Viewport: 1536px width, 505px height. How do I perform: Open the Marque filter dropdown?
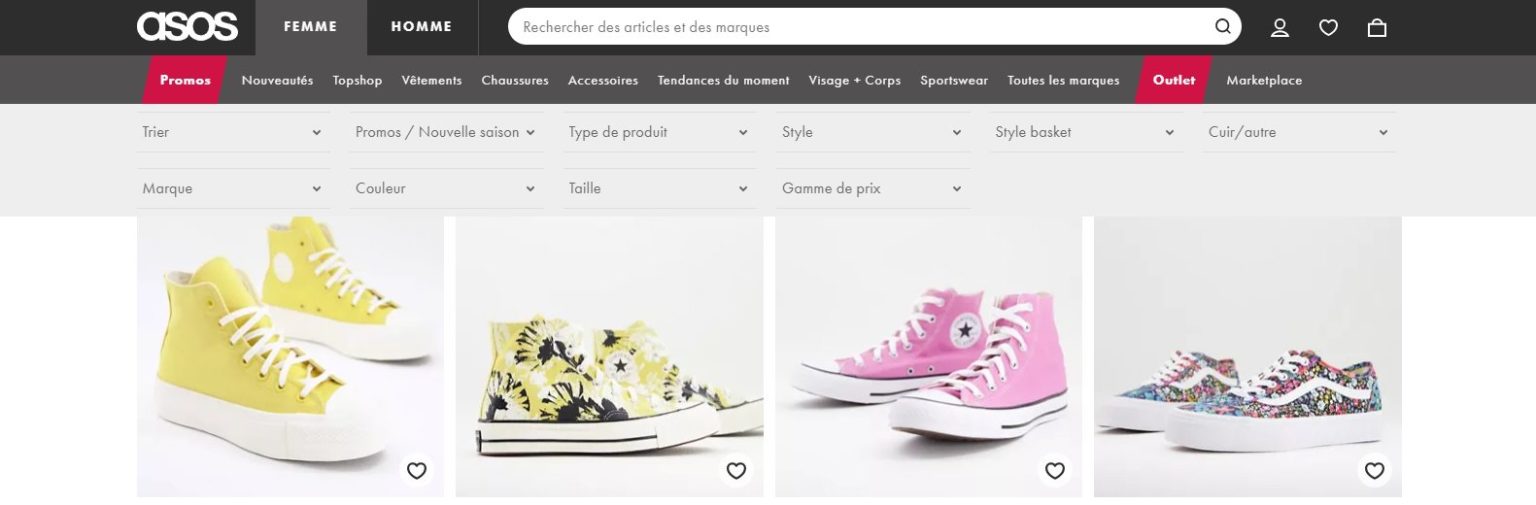(232, 188)
